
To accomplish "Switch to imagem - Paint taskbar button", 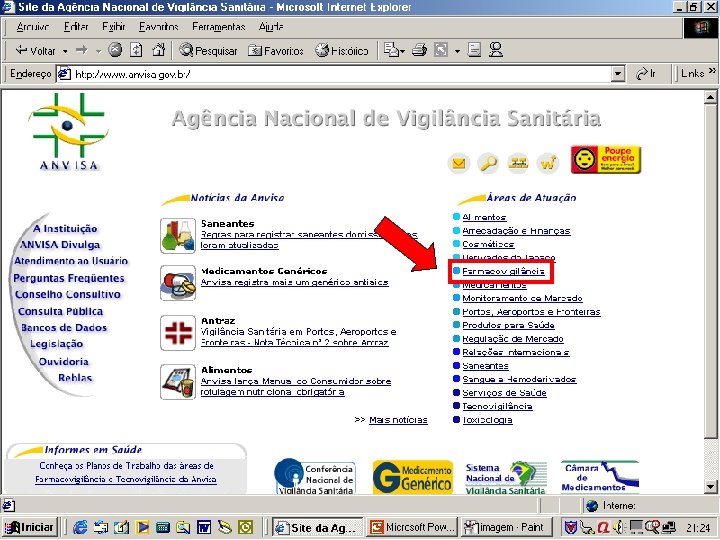I will [x=505, y=527].
